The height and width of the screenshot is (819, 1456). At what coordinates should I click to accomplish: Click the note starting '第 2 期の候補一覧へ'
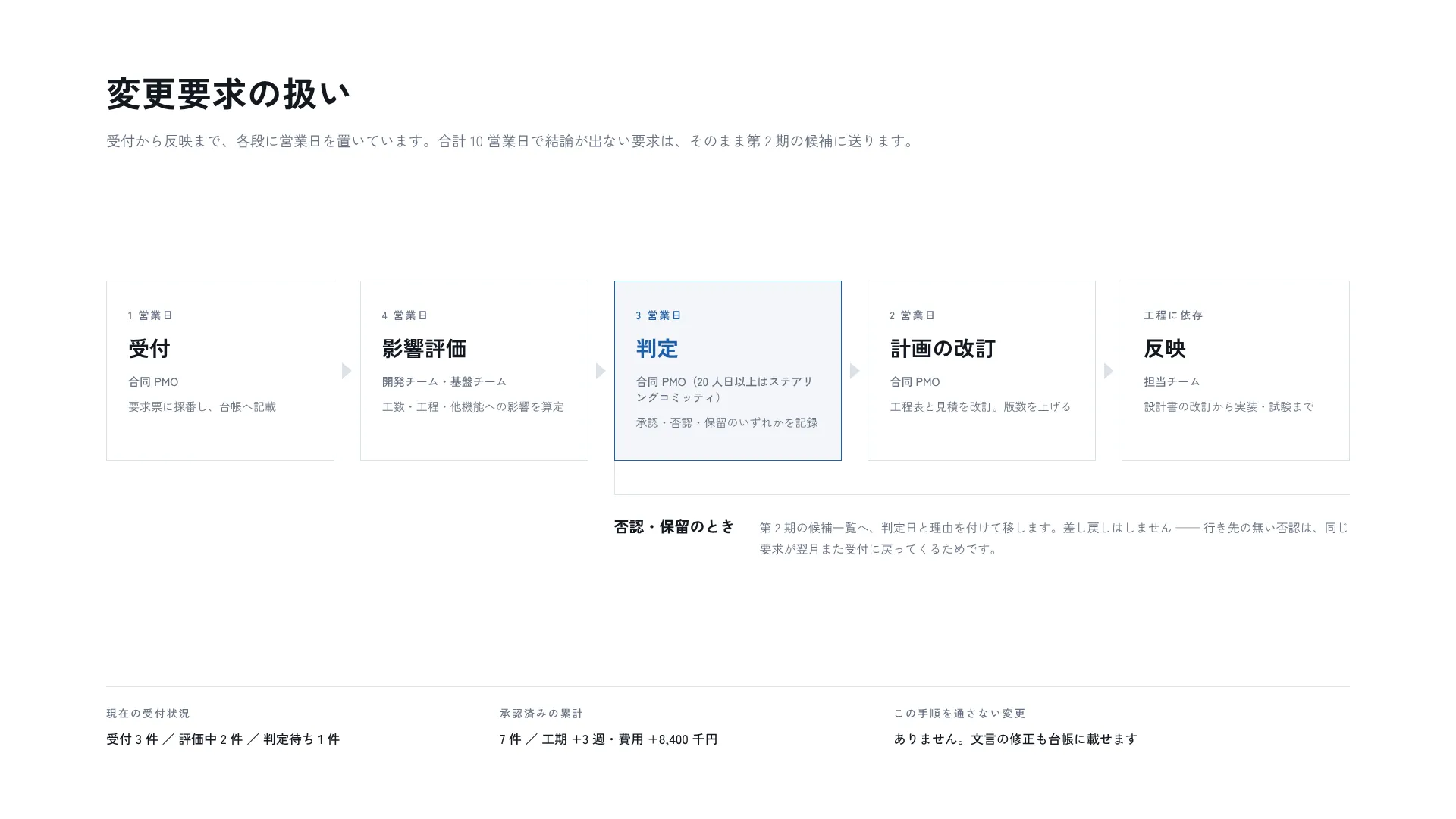click(1054, 538)
